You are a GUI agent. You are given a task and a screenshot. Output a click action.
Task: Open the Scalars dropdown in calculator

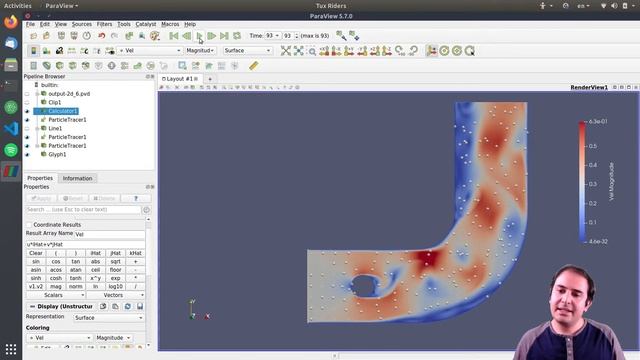click(56, 295)
